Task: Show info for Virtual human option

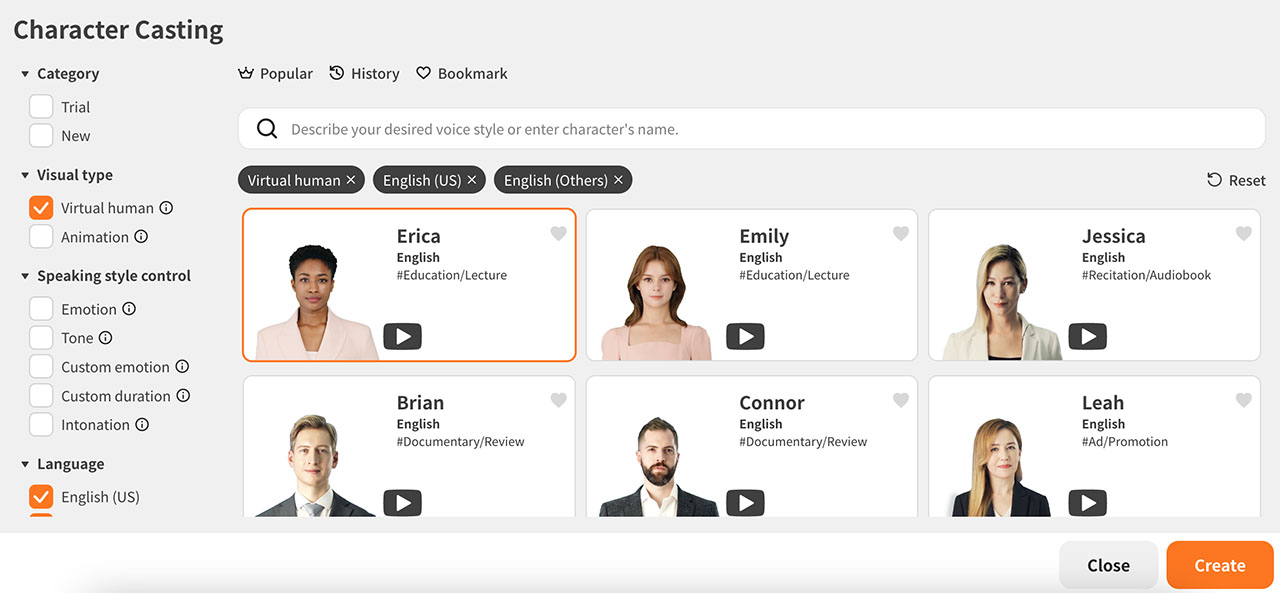Action: (x=166, y=208)
